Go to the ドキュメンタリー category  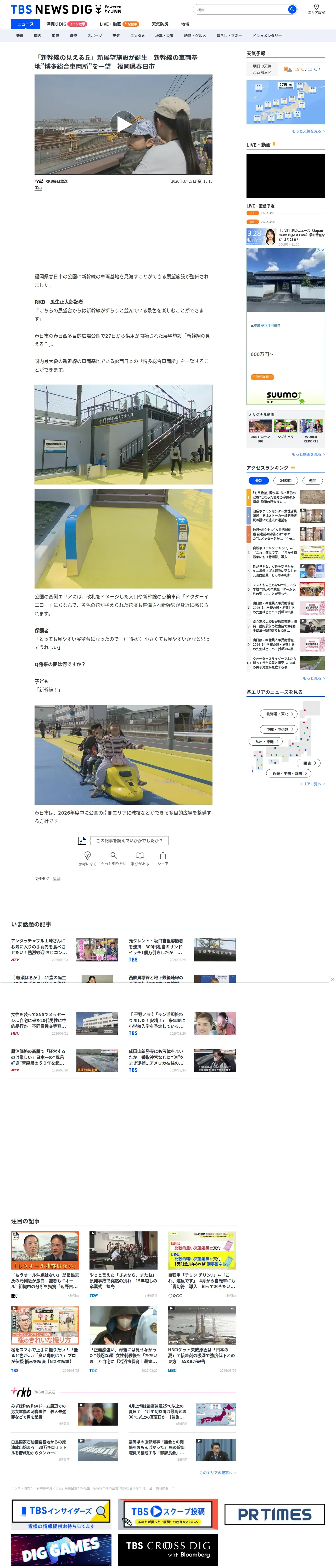click(x=267, y=36)
